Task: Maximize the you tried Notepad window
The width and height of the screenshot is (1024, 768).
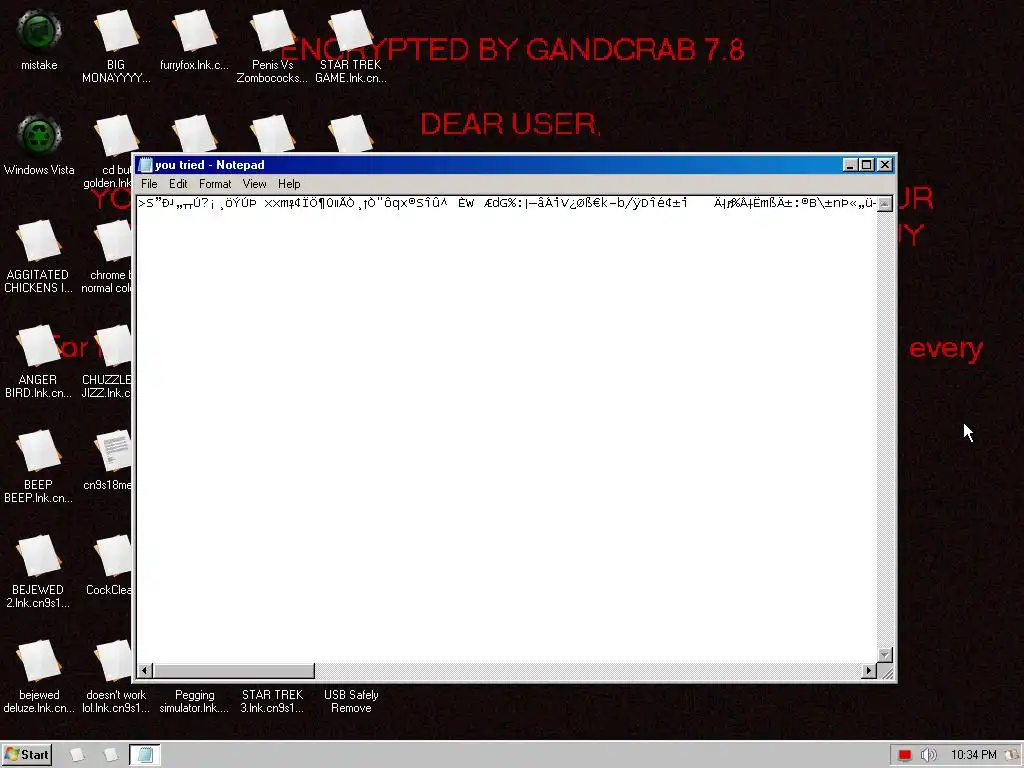Action: (867, 165)
